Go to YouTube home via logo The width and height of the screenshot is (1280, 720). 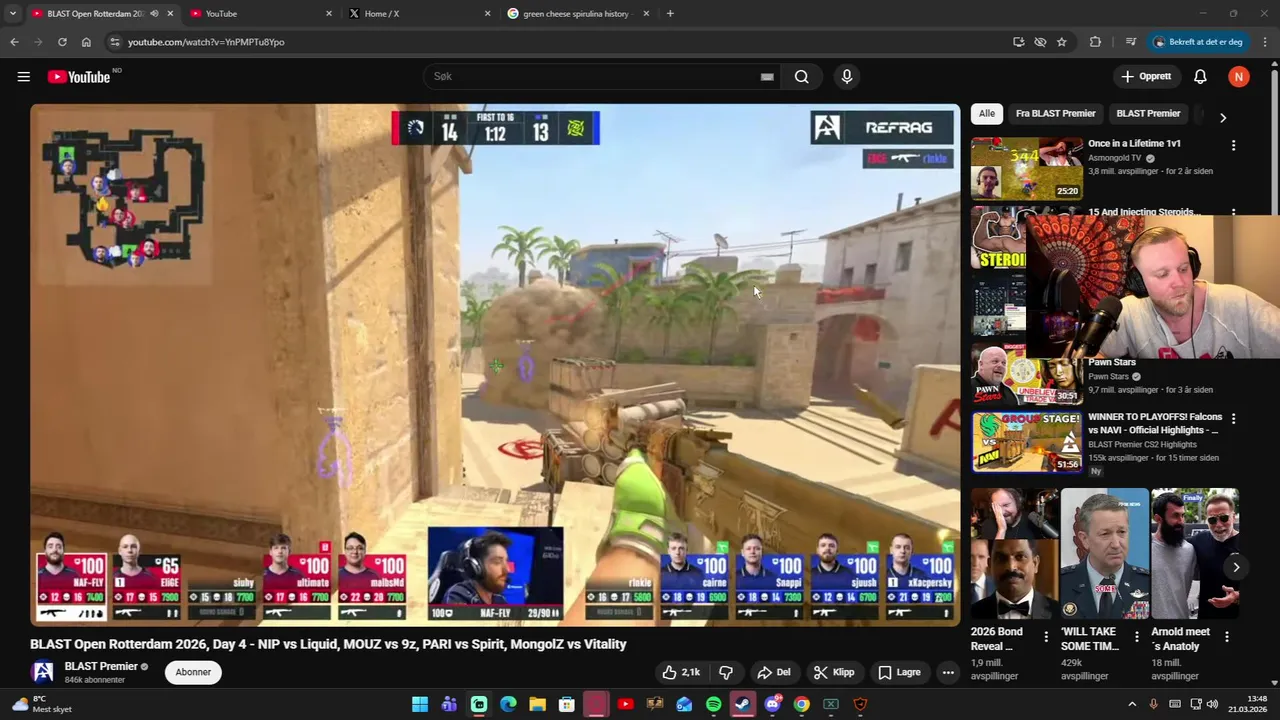point(79,77)
